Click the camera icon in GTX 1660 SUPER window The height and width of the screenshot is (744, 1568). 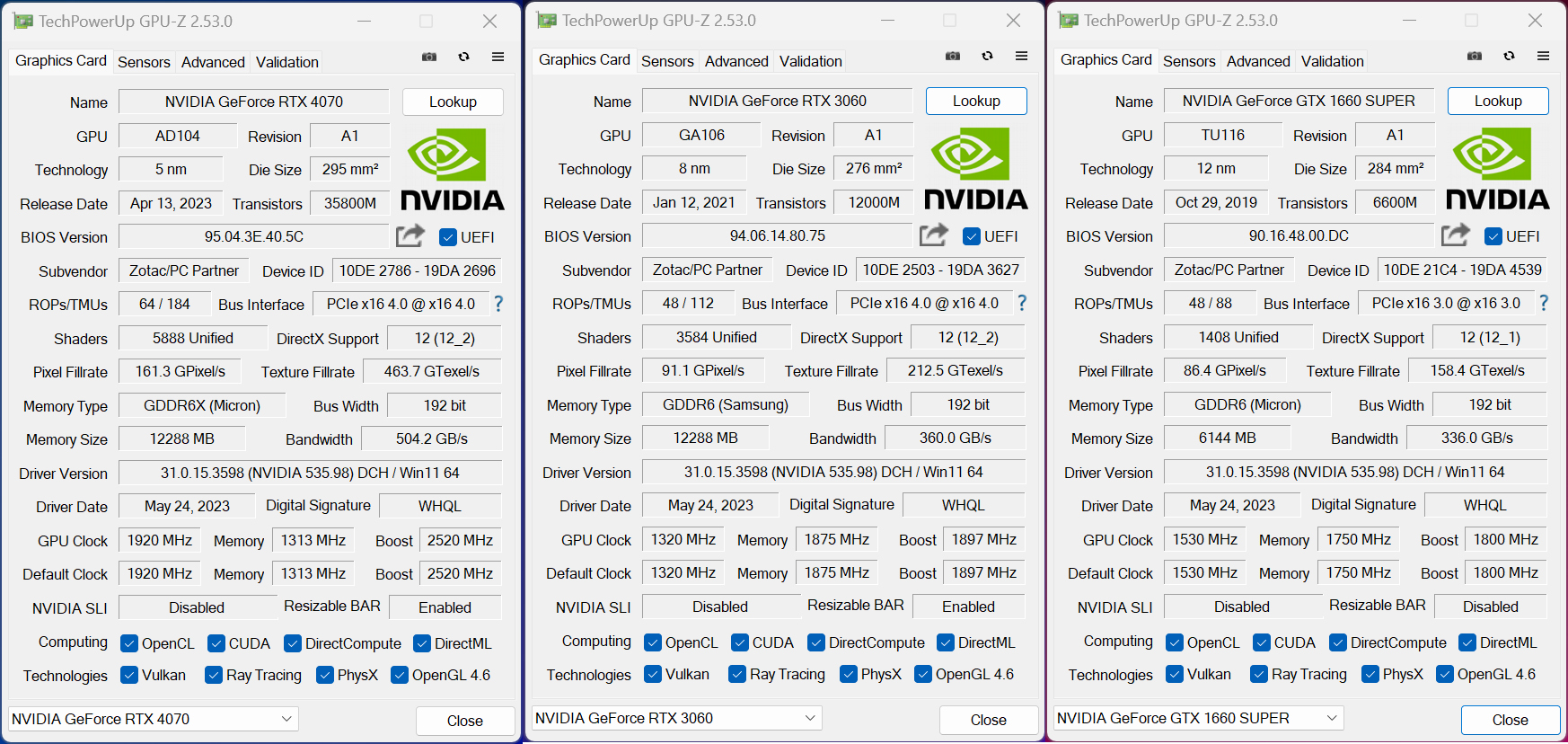(1475, 56)
